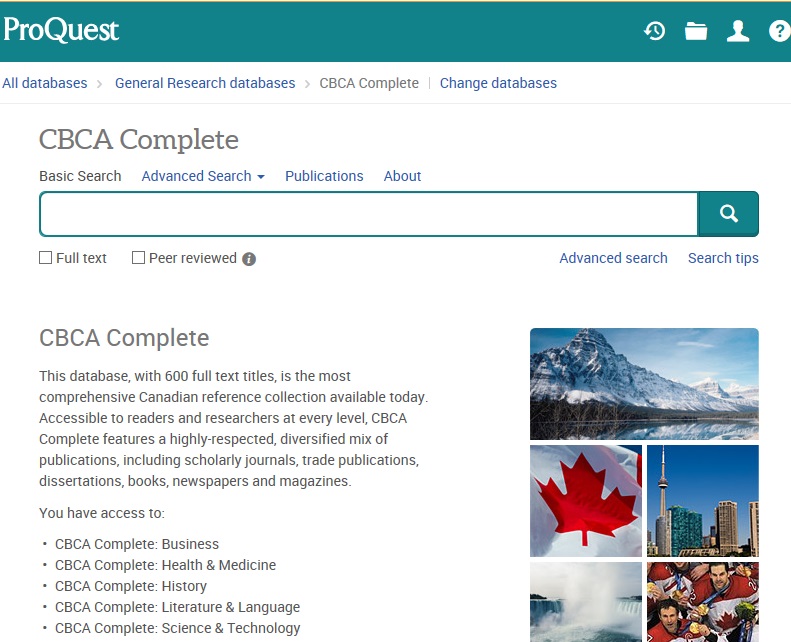
Task: Open the recent searches history icon
Action: [x=654, y=31]
